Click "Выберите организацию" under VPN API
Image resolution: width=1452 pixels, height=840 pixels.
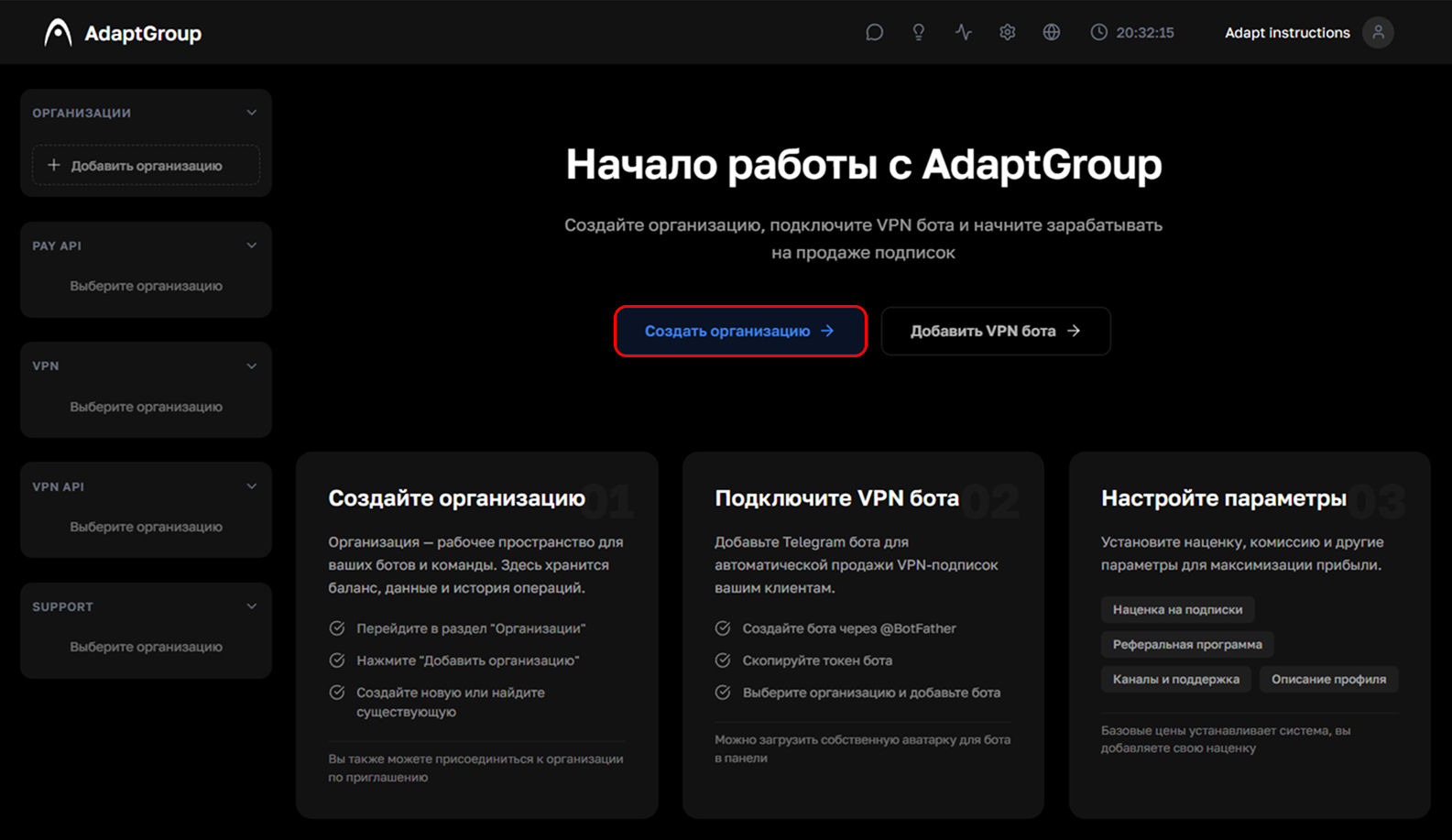click(x=147, y=527)
